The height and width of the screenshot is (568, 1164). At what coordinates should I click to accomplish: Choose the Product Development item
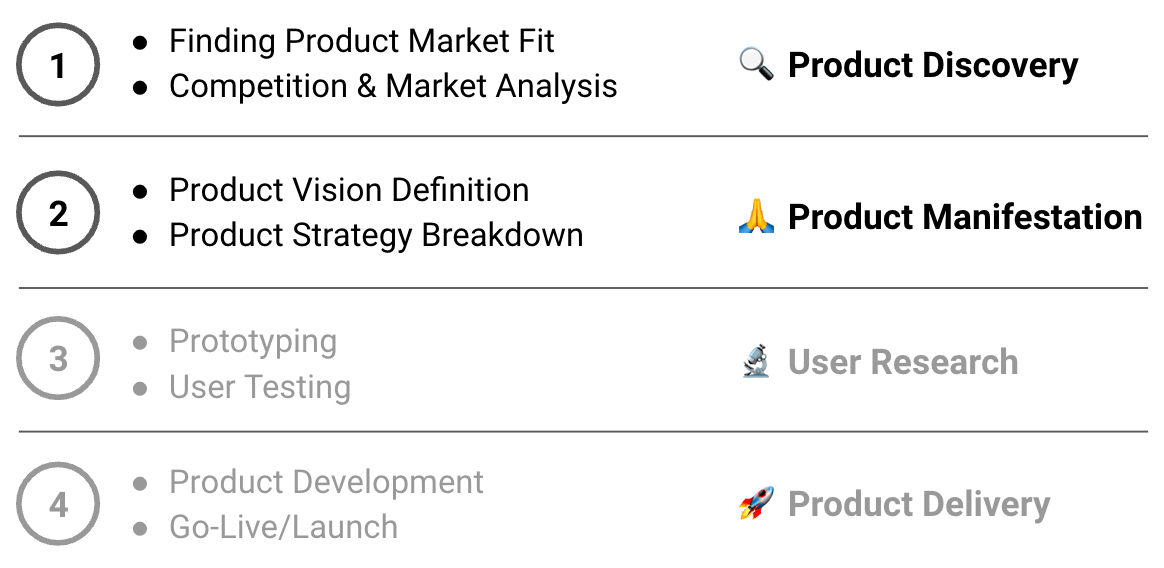(x=326, y=482)
